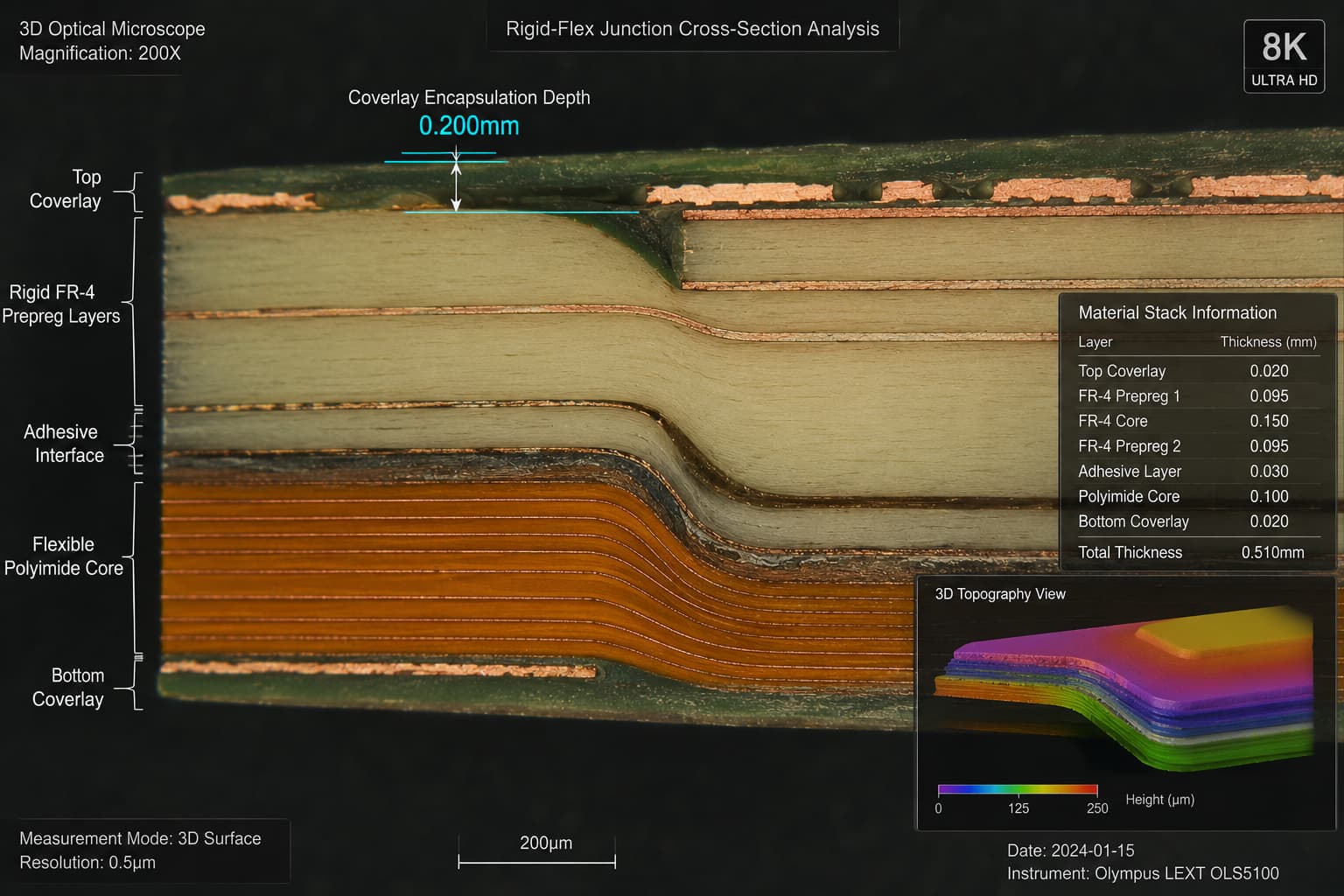Click the 0.030 adhesive thickness value
The width and height of the screenshot is (1344, 896).
coord(1269,472)
